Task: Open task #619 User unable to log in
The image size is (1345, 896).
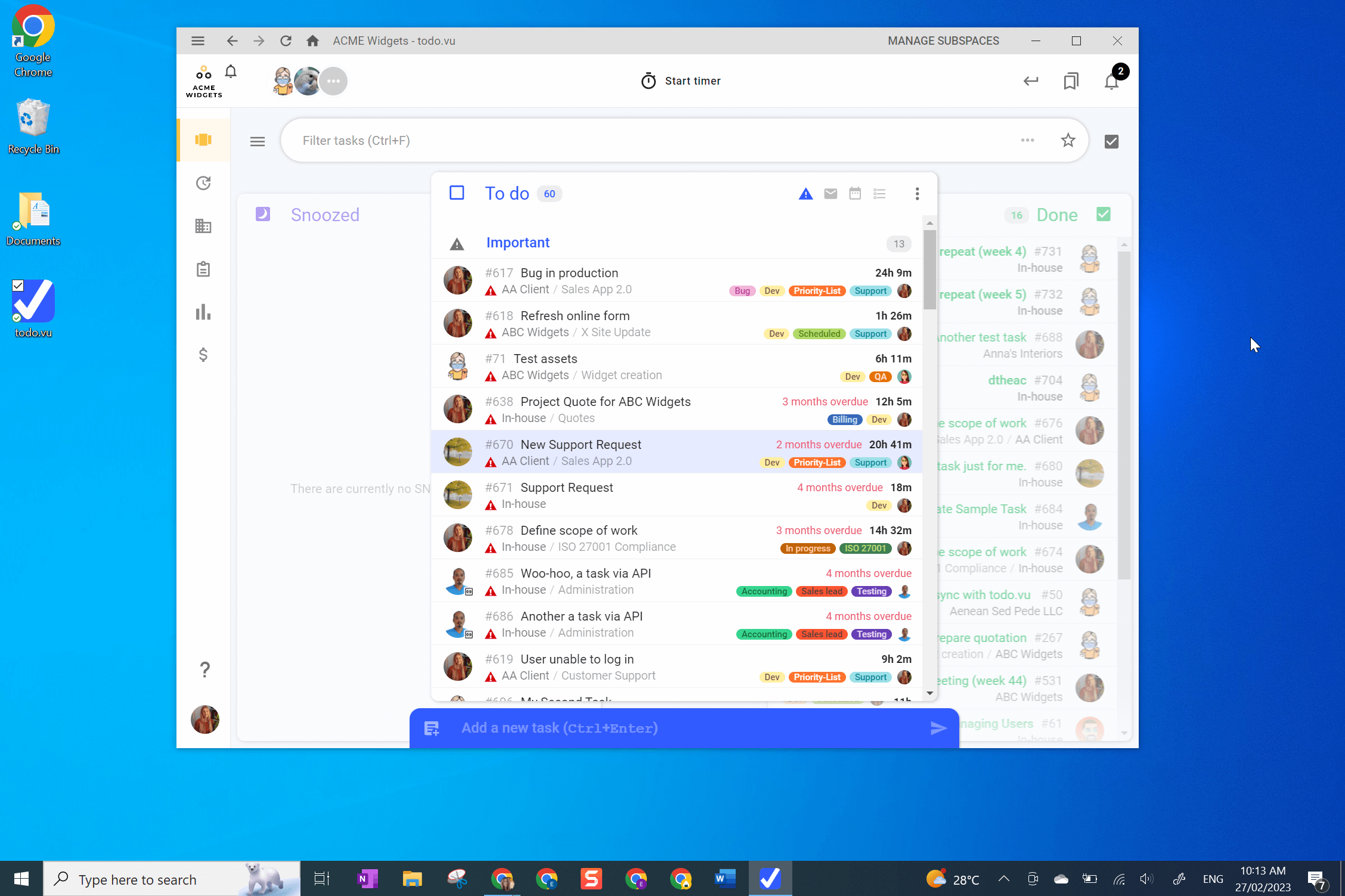Action: (677, 666)
